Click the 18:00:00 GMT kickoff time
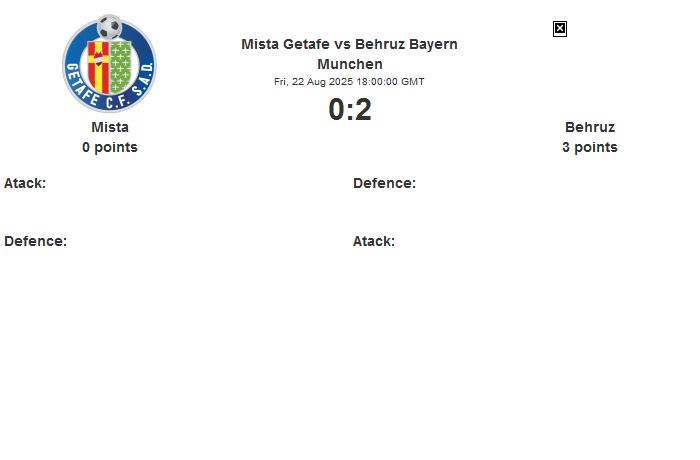Screen dimensions: 700x460 click(390, 82)
